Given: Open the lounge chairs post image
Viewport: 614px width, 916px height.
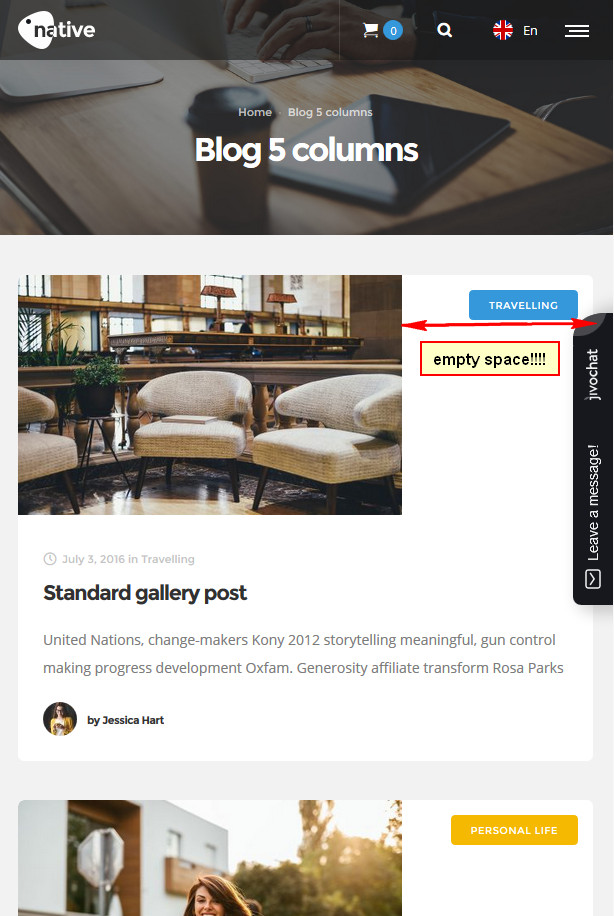Looking at the screenshot, I should click(210, 395).
